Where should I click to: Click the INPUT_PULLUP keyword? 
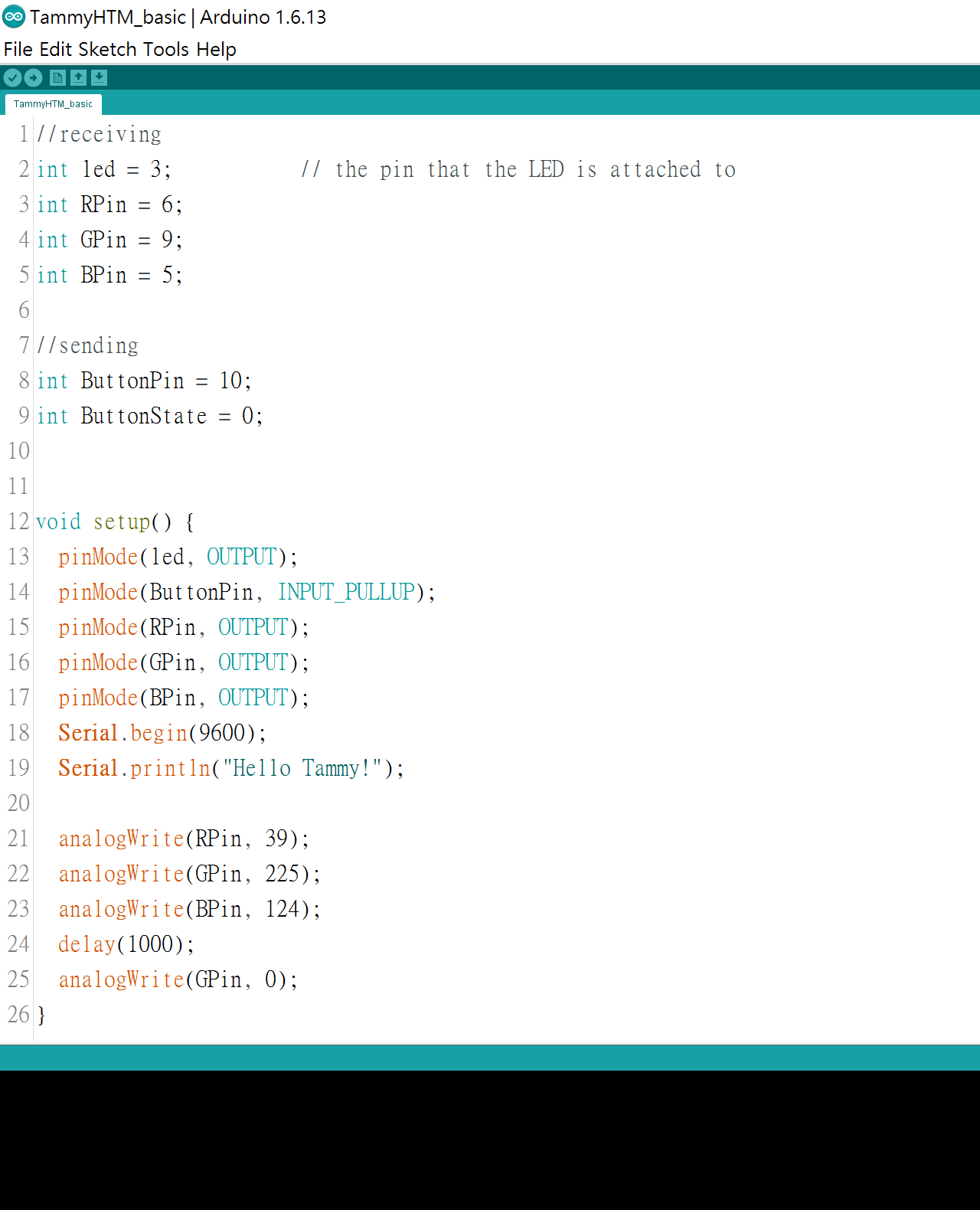346,592
